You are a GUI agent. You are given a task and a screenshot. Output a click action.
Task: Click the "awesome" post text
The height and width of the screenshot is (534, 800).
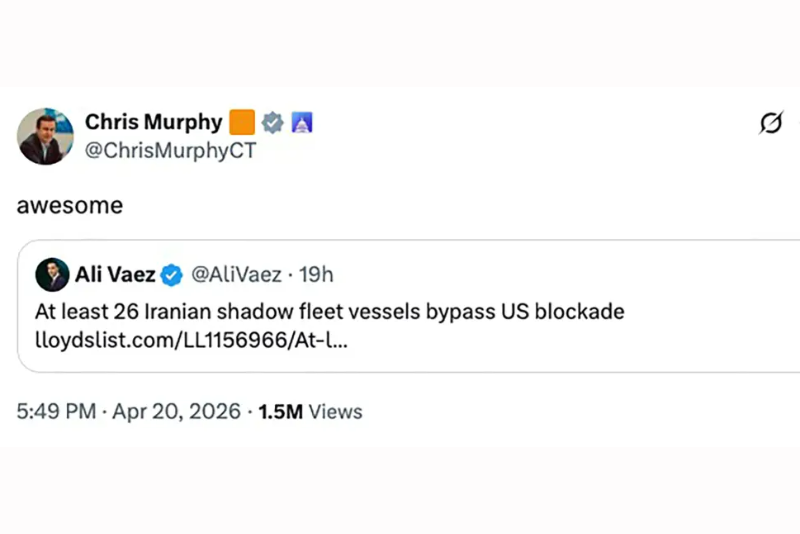[x=70, y=205]
